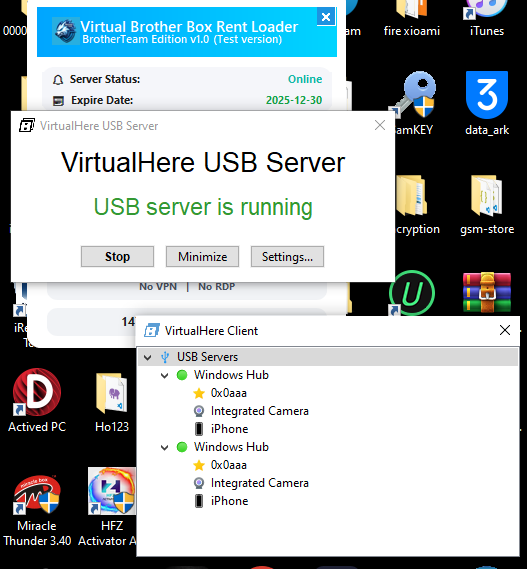Click the Online server status text
The image size is (527, 569).
coord(305,79)
